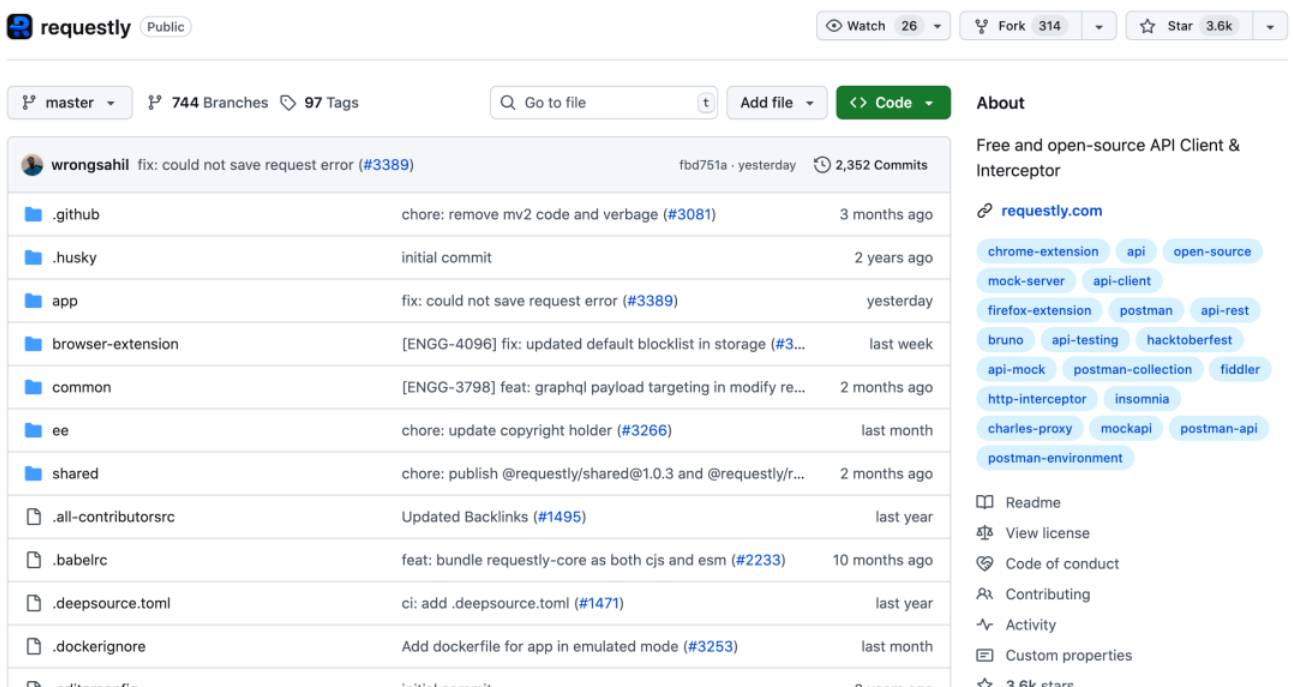Click the pulse icon next to Activity
Image resolution: width=1293 pixels, height=687 pixels.
tap(985, 625)
